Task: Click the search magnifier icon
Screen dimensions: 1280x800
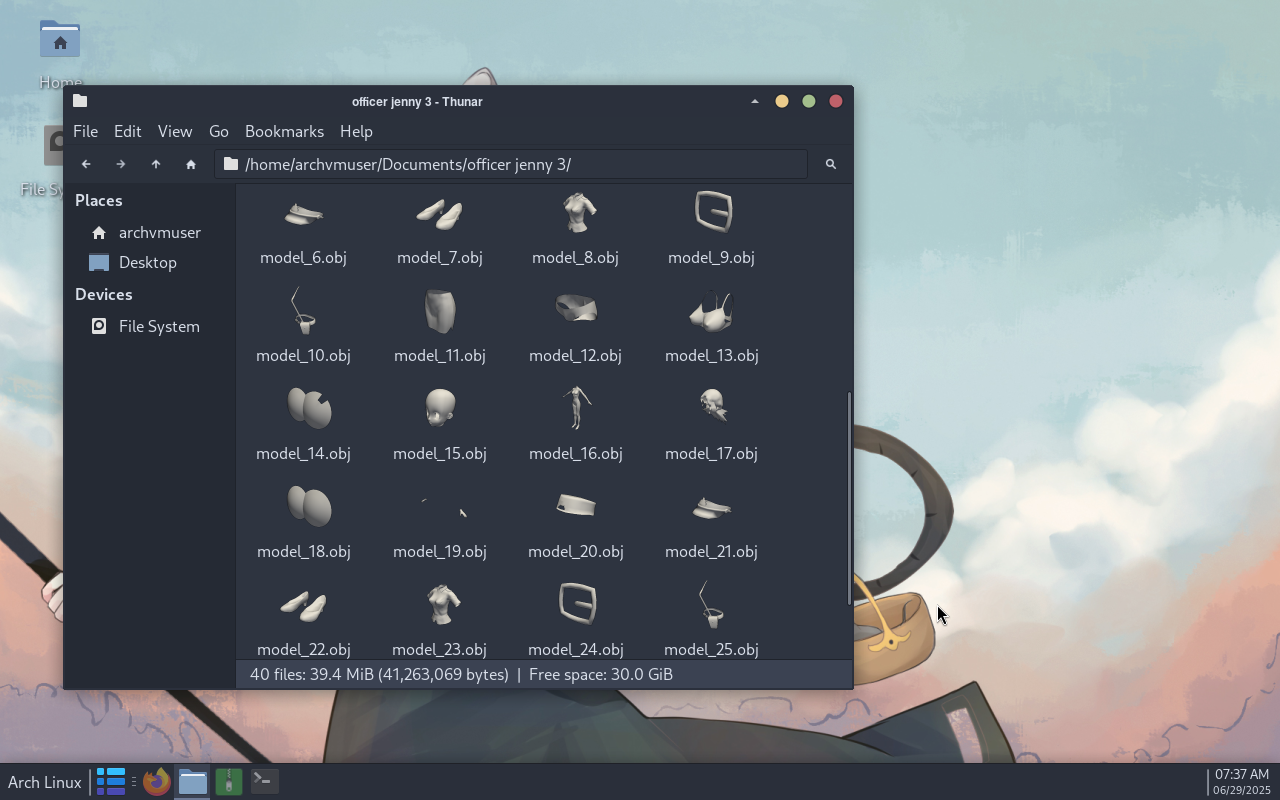Action: 830,164
